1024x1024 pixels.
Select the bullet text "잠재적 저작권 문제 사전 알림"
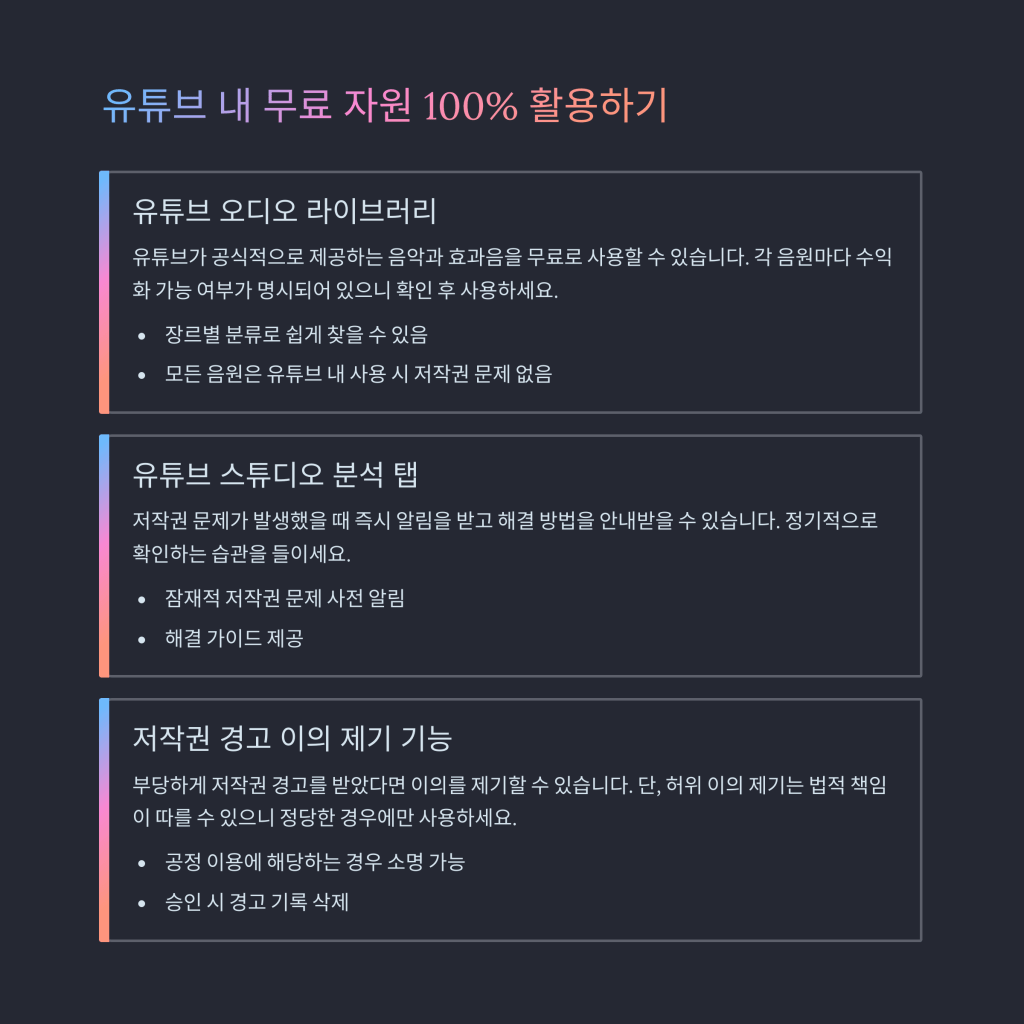[284, 598]
